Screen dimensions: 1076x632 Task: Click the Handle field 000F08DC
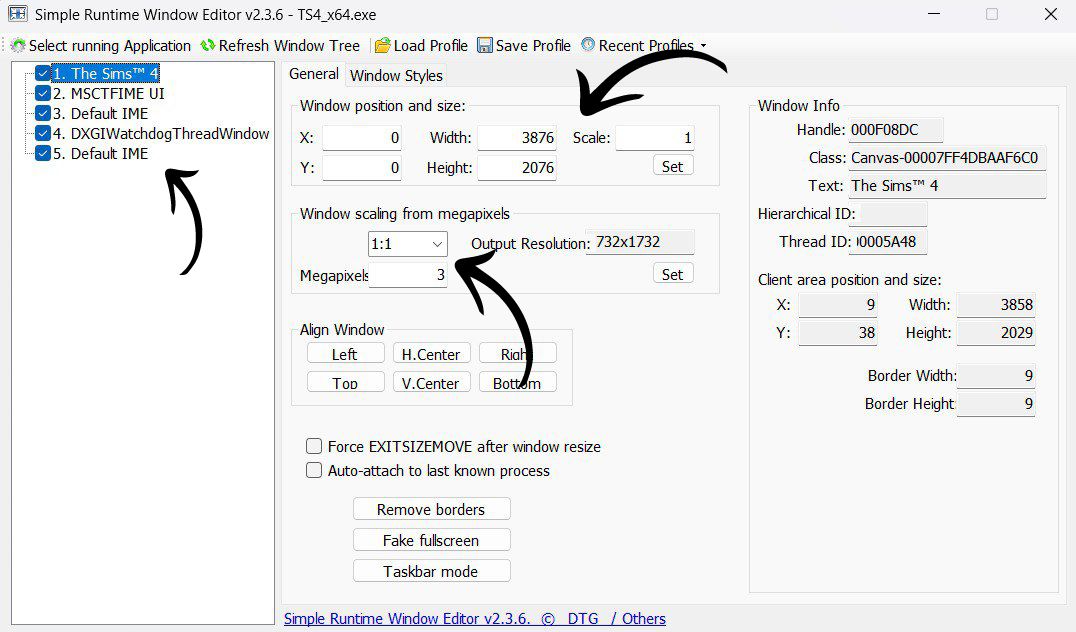tap(896, 130)
